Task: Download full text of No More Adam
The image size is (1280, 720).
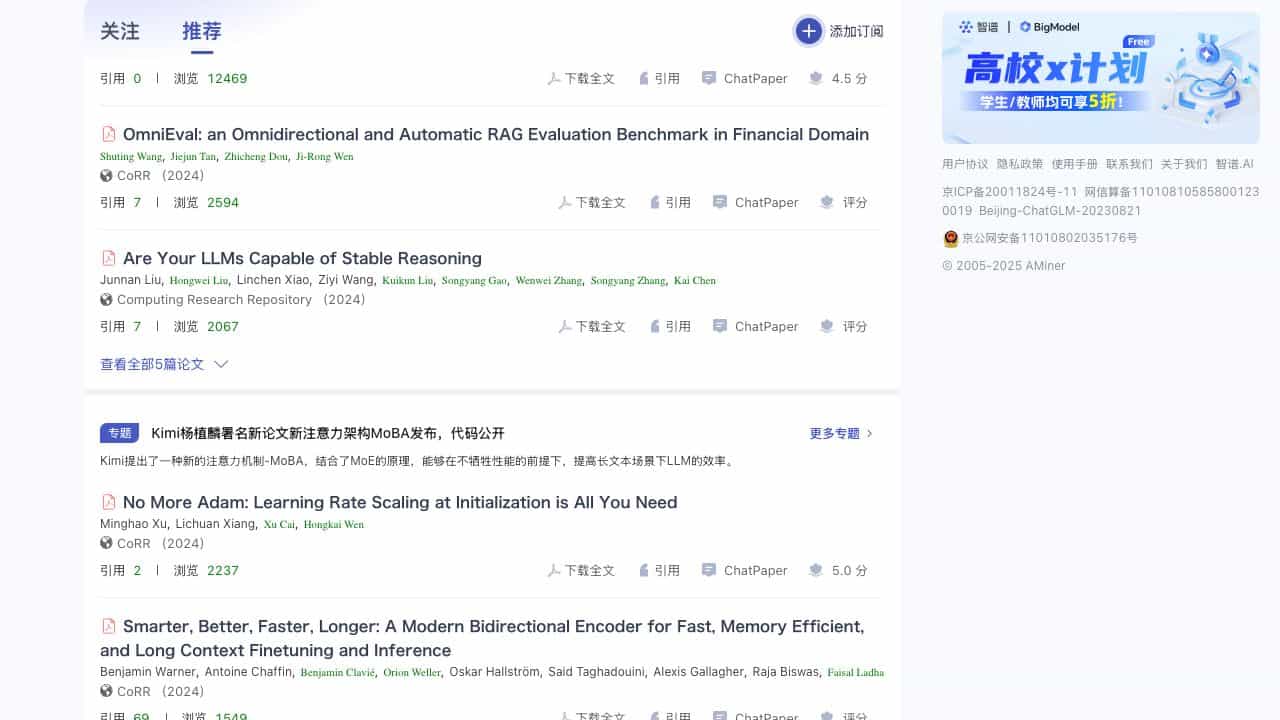Action: coord(581,570)
